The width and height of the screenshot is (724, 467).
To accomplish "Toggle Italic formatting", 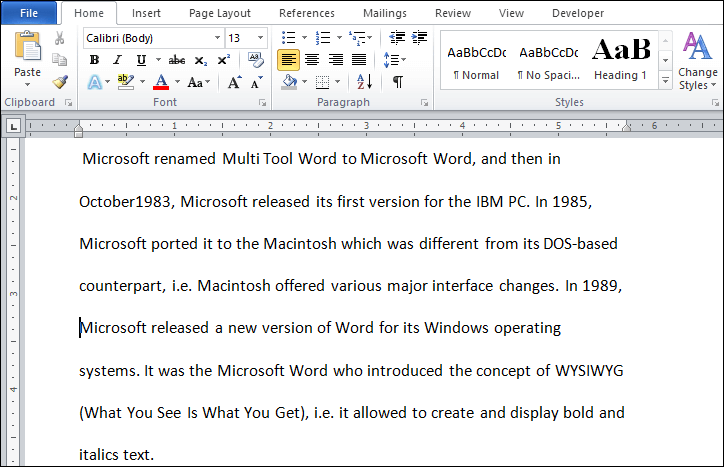I will [x=117, y=60].
